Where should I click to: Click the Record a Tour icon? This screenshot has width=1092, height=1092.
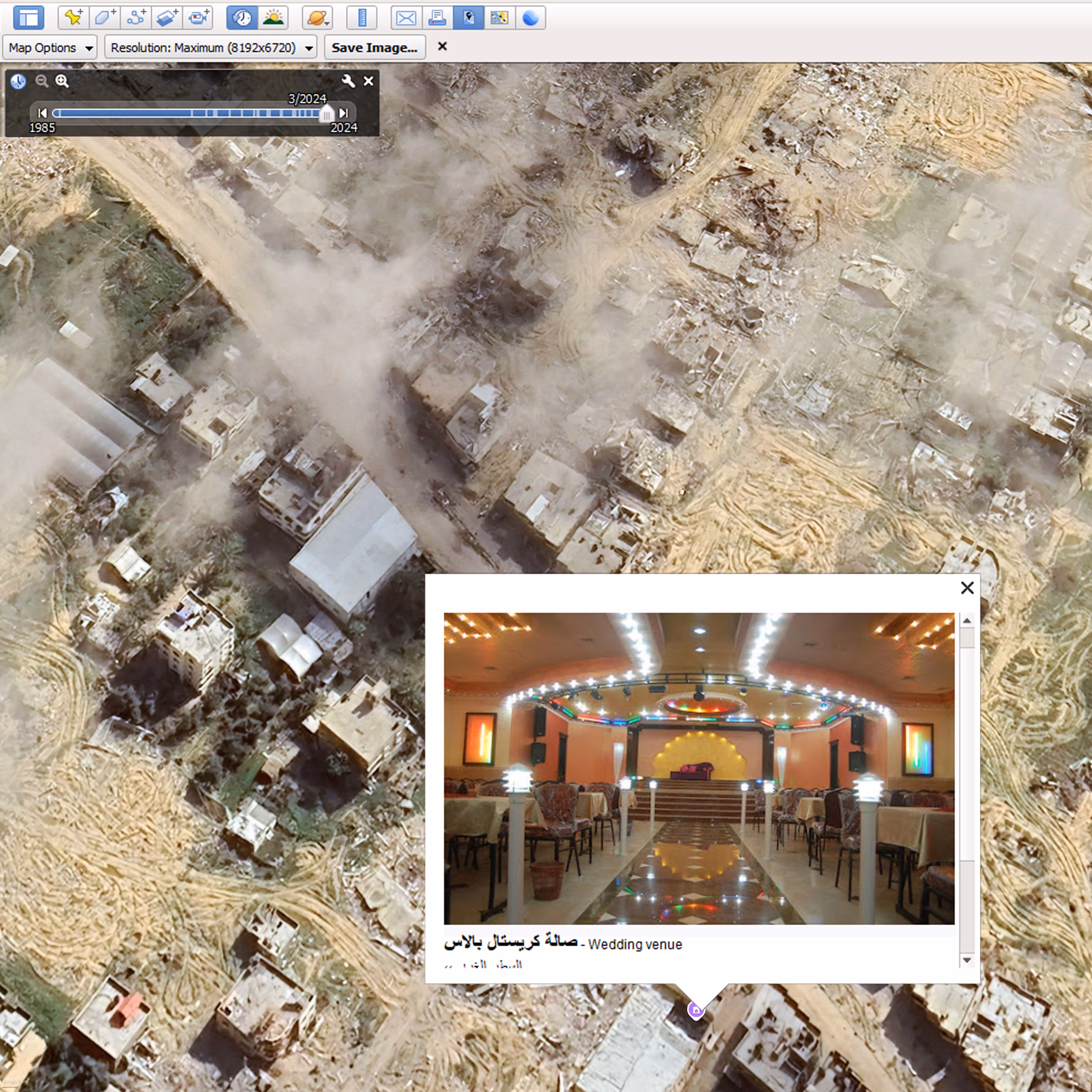(198, 17)
